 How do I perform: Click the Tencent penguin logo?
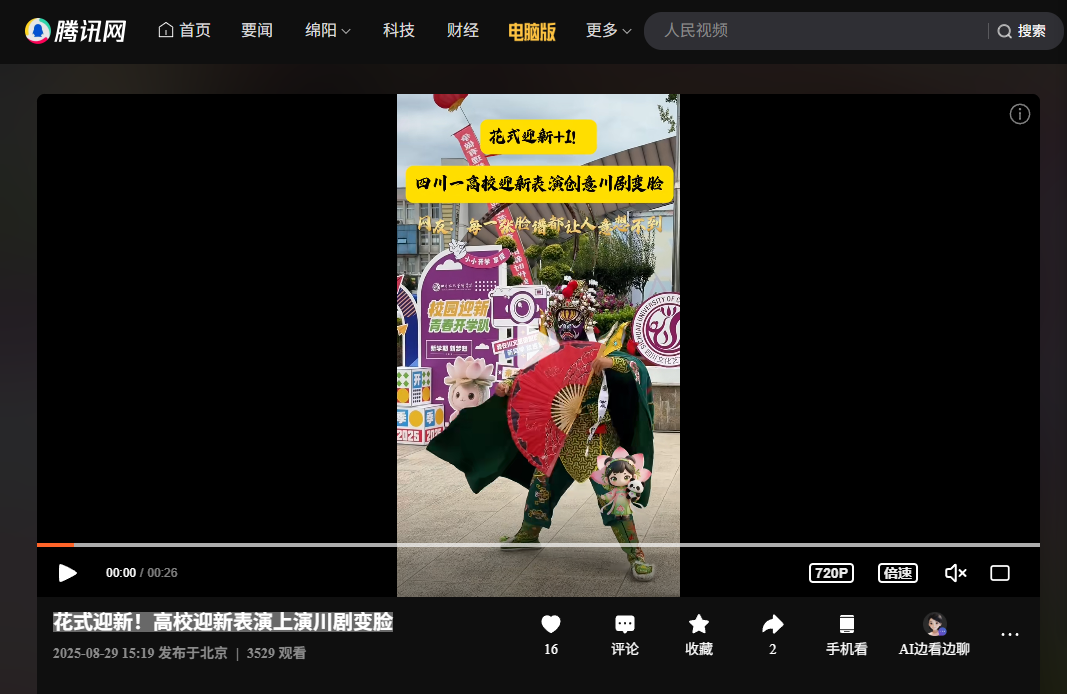pos(38,31)
